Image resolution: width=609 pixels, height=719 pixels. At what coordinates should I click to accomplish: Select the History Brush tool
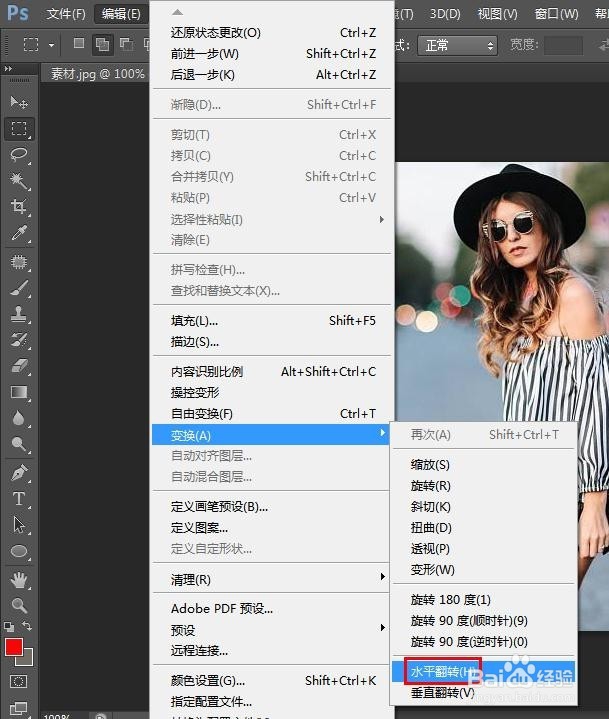[19, 340]
